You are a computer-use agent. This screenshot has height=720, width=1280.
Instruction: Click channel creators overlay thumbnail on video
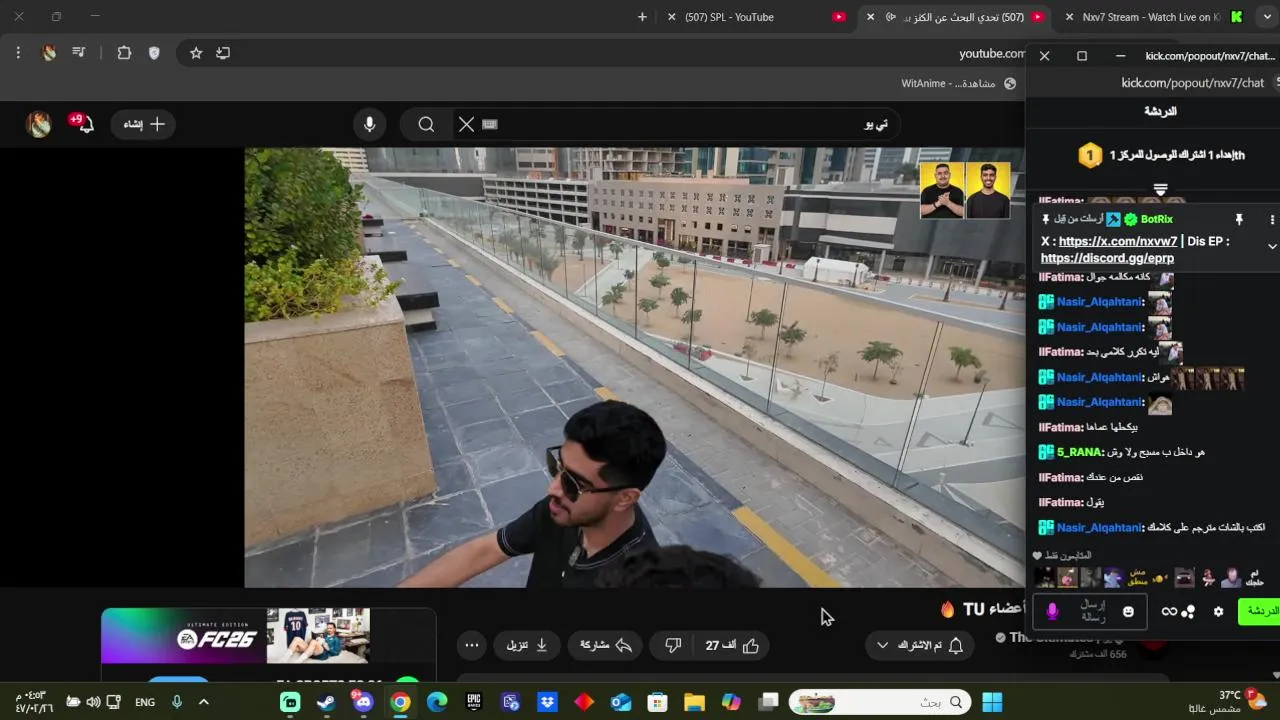(965, 190)
